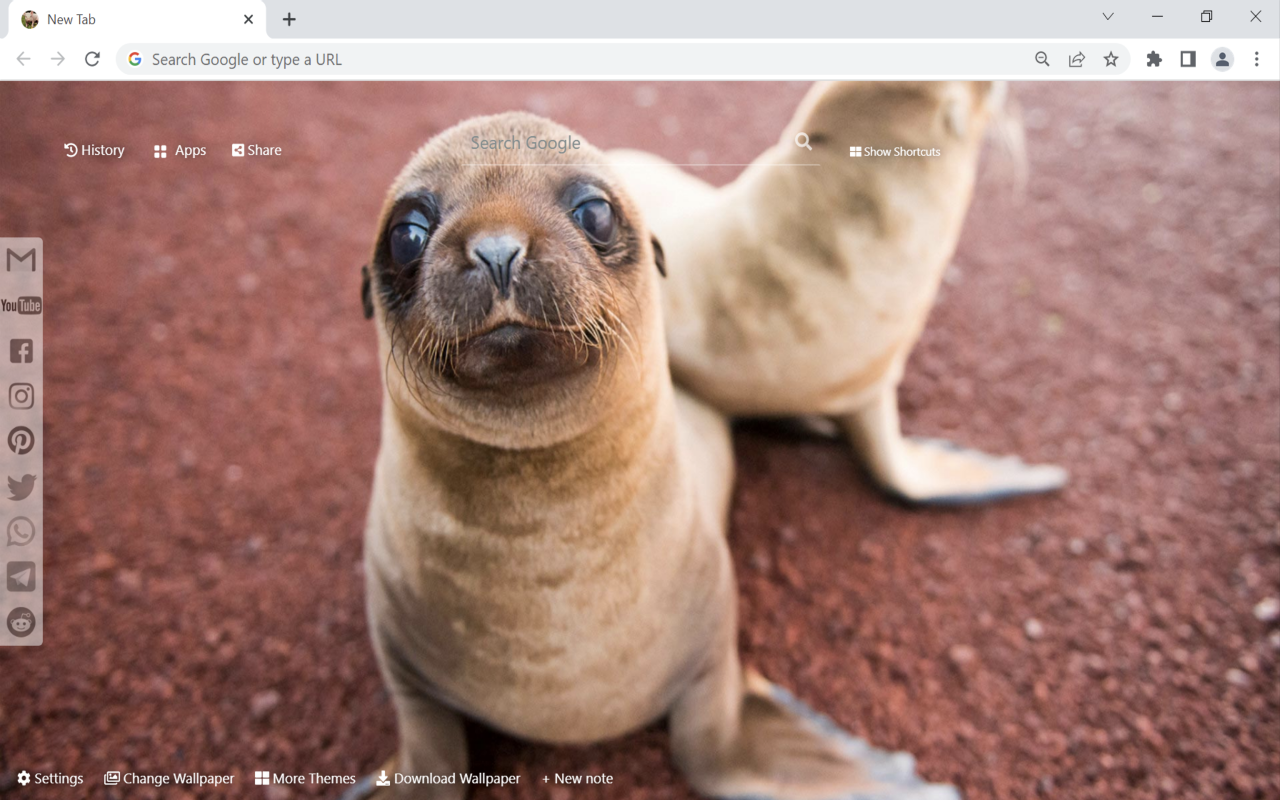Expand the tab search chevron

[1108, 16]
